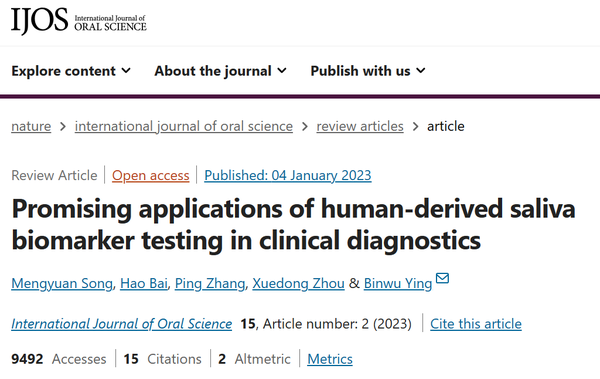Expand the Explore content menu
600x379 pixels.
[x=71, y=71]
